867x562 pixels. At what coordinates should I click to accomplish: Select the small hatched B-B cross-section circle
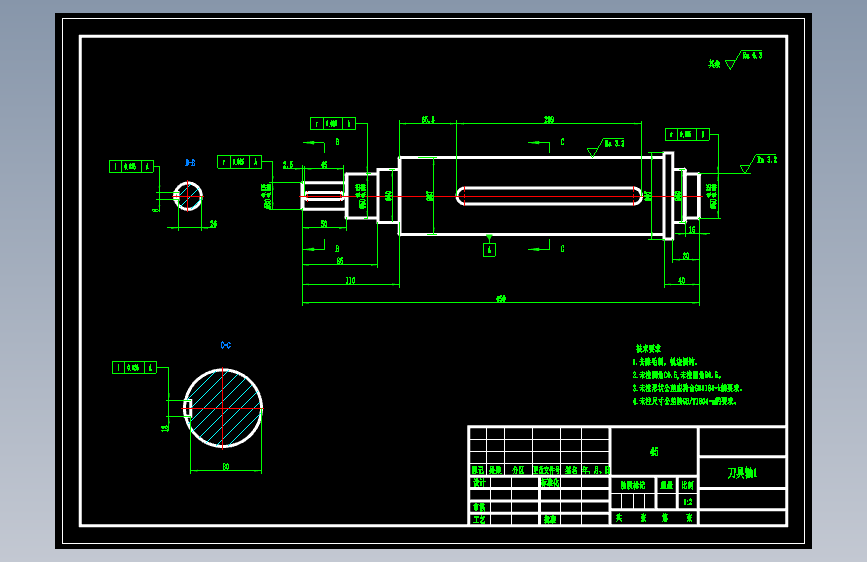coord(188,196)
